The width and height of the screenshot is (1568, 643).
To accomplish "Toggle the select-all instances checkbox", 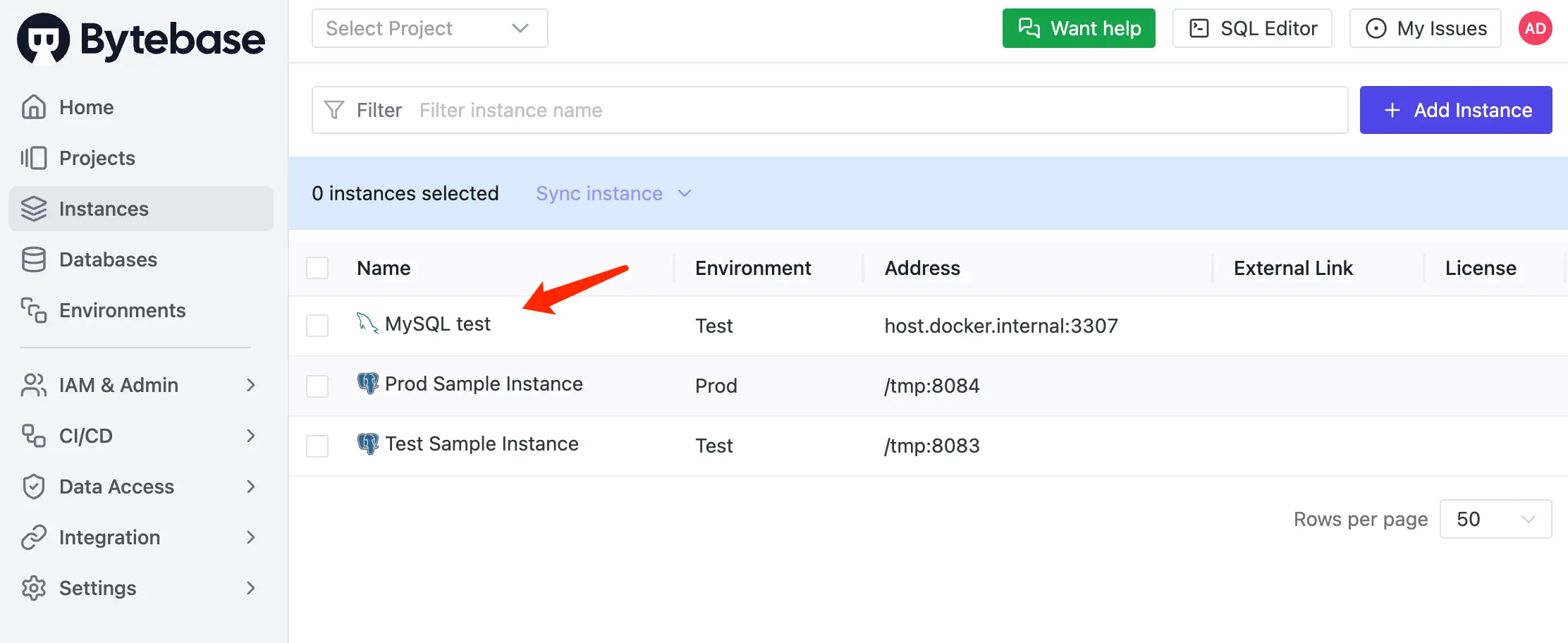I will point(317,268).
